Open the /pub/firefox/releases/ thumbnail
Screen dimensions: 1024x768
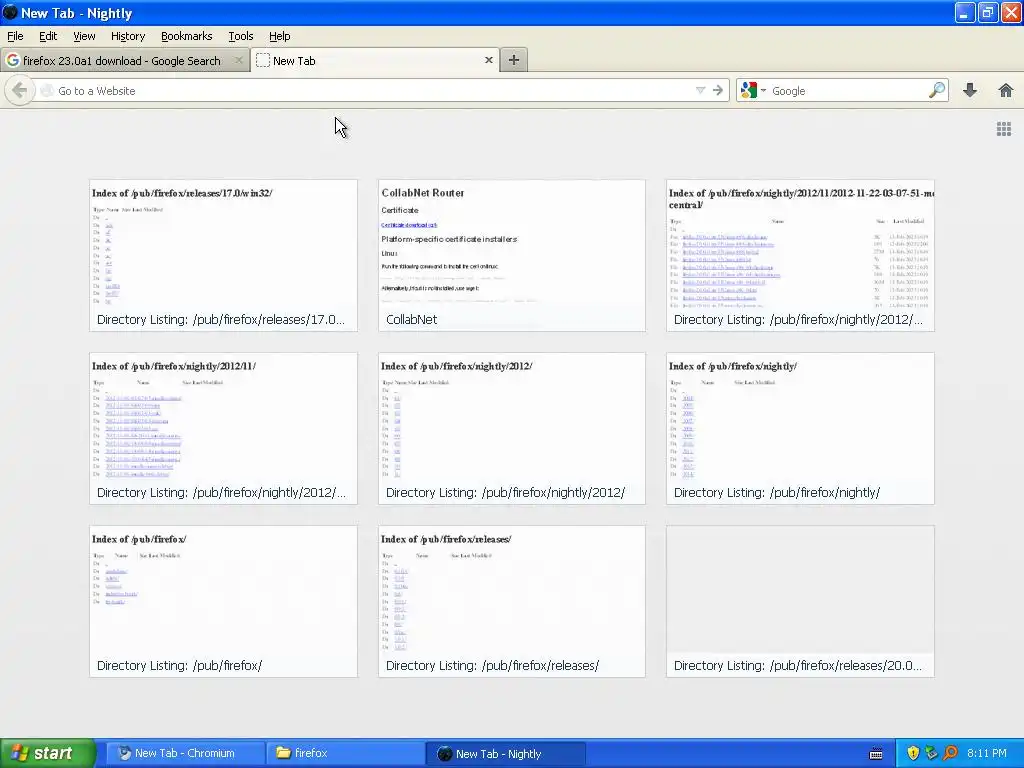click(x=511, y=601)
